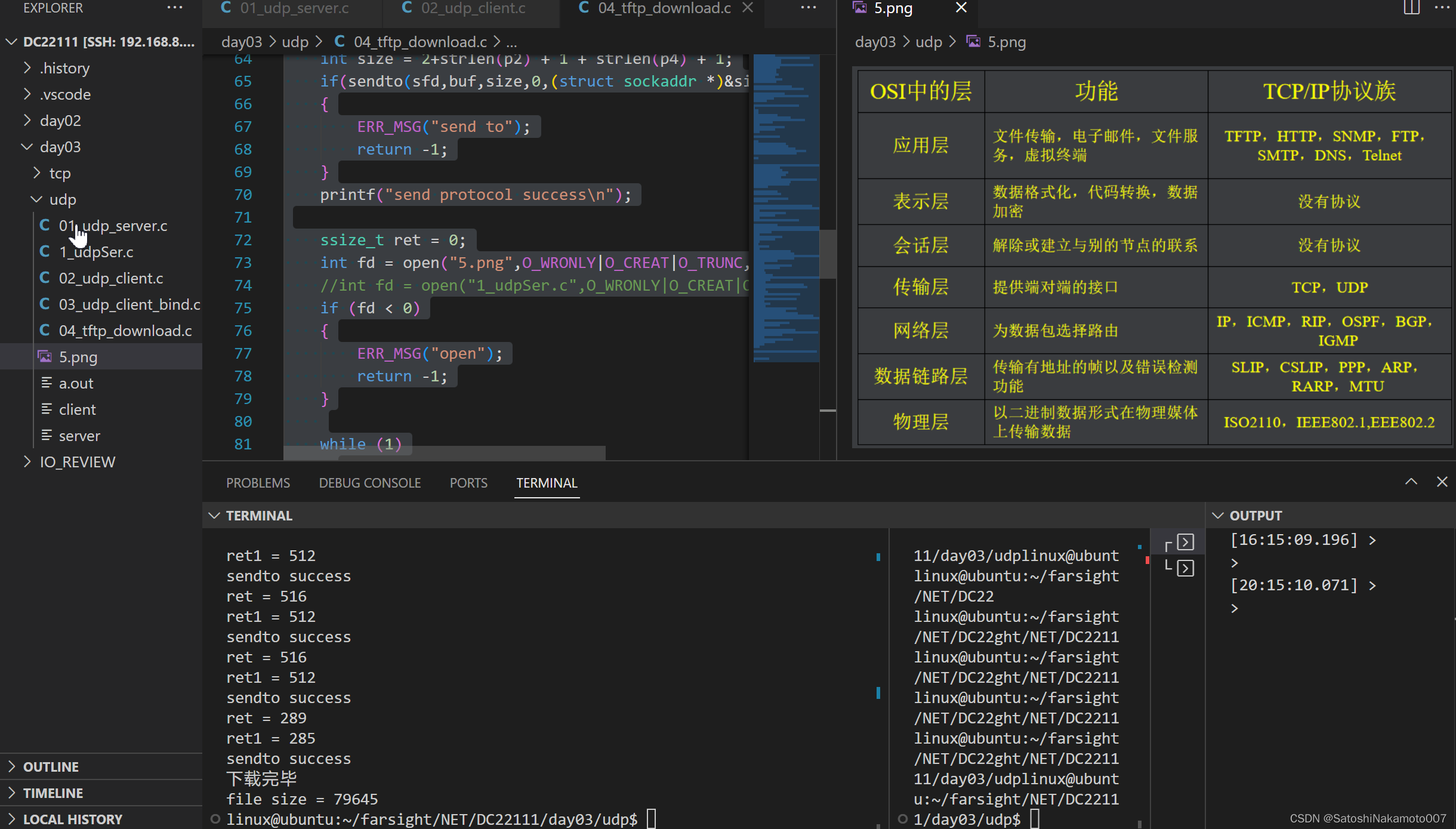Screen dimensions: 1456x829
Task: Click C icon in 04_tftp_download.c breadcrumb
Action: tap(340, 42)
